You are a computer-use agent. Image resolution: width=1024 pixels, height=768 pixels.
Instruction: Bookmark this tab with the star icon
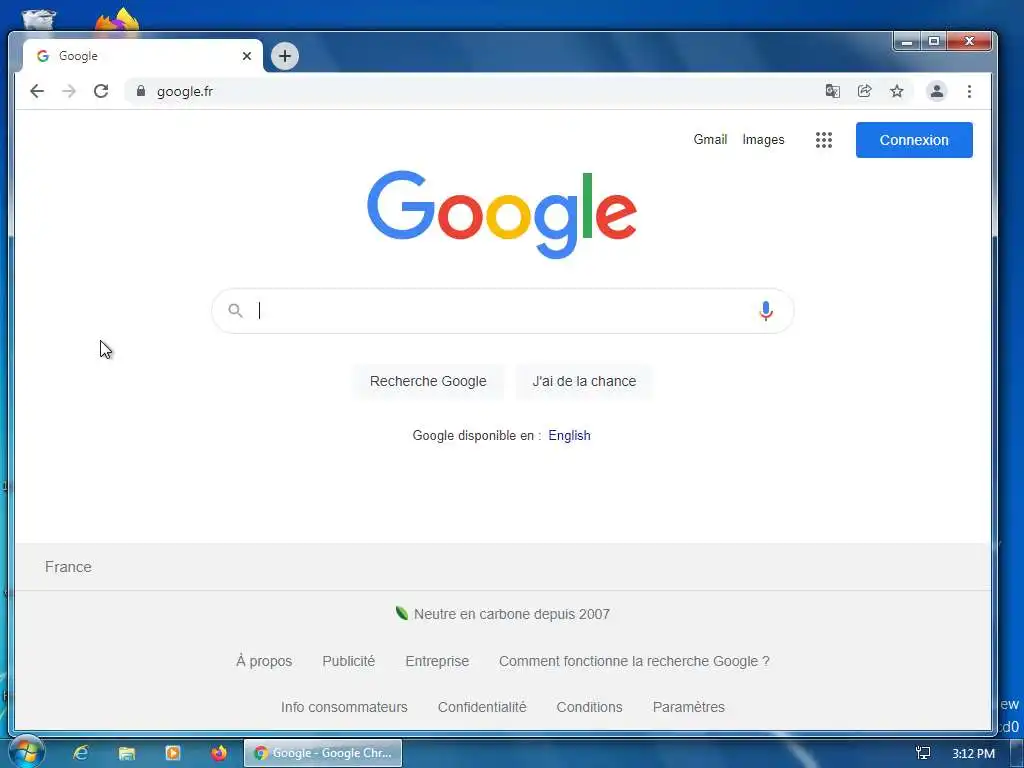pyautogui.click(x=897, y=91)
